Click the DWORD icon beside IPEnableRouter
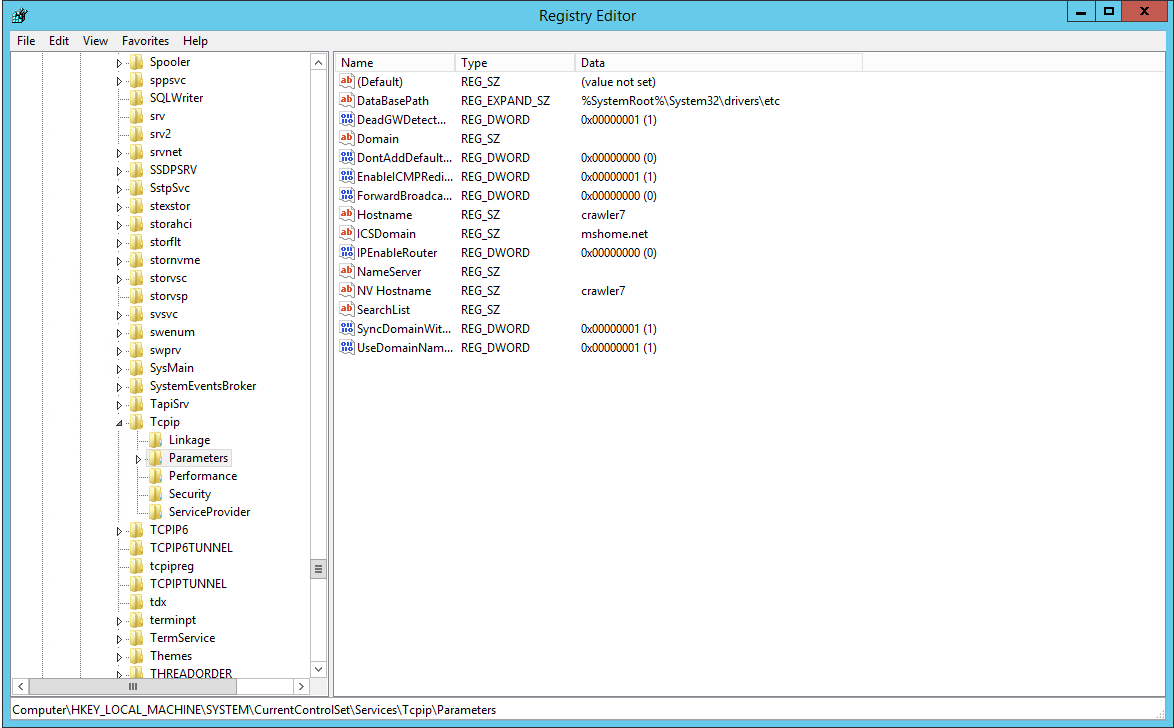Image resolution: width=1174 pixels, height=728 pixels. tap(347, 253)
